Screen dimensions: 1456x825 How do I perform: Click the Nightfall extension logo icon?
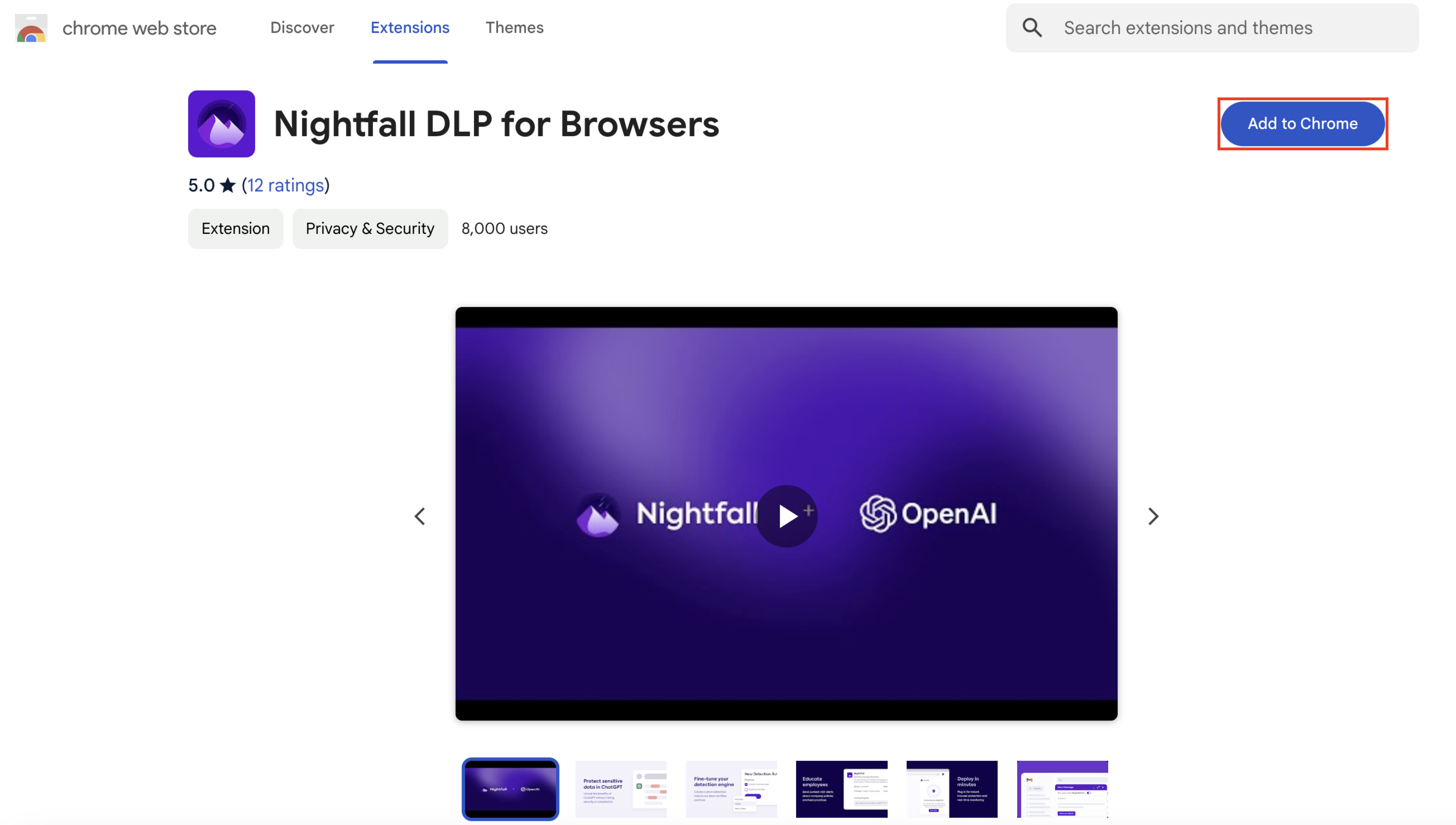[x=222, y=124]
